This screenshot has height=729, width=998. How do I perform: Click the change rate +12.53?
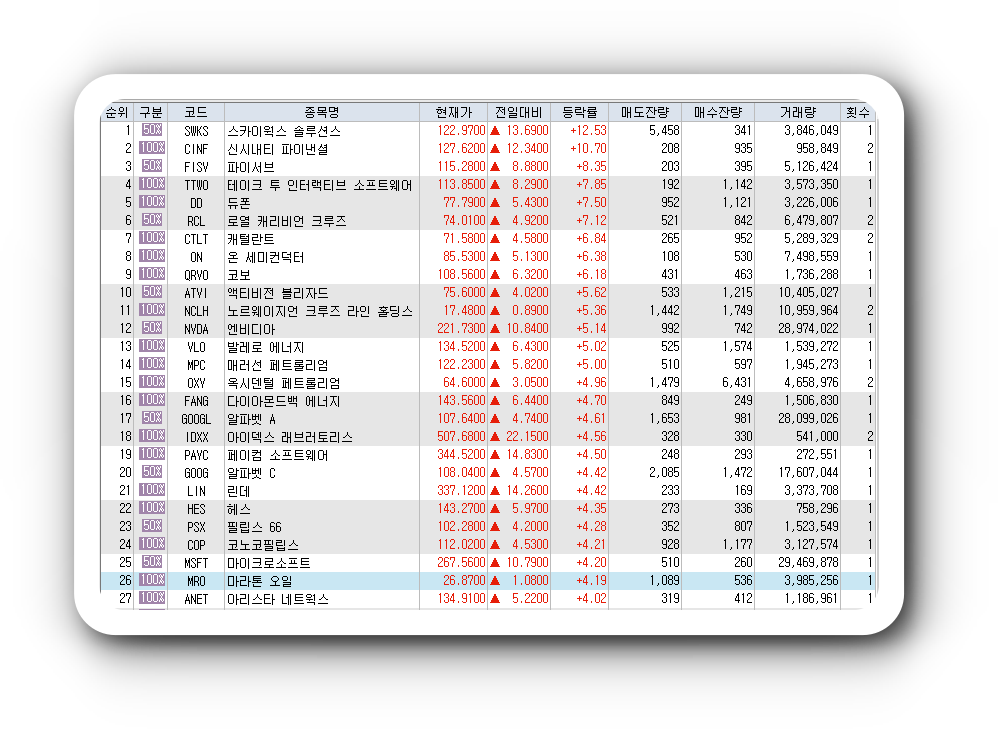coord(588,131)
